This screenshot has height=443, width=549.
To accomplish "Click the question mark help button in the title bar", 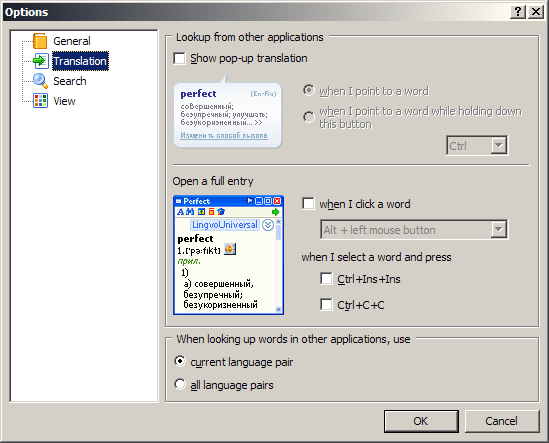I will [x=517, y=12].
